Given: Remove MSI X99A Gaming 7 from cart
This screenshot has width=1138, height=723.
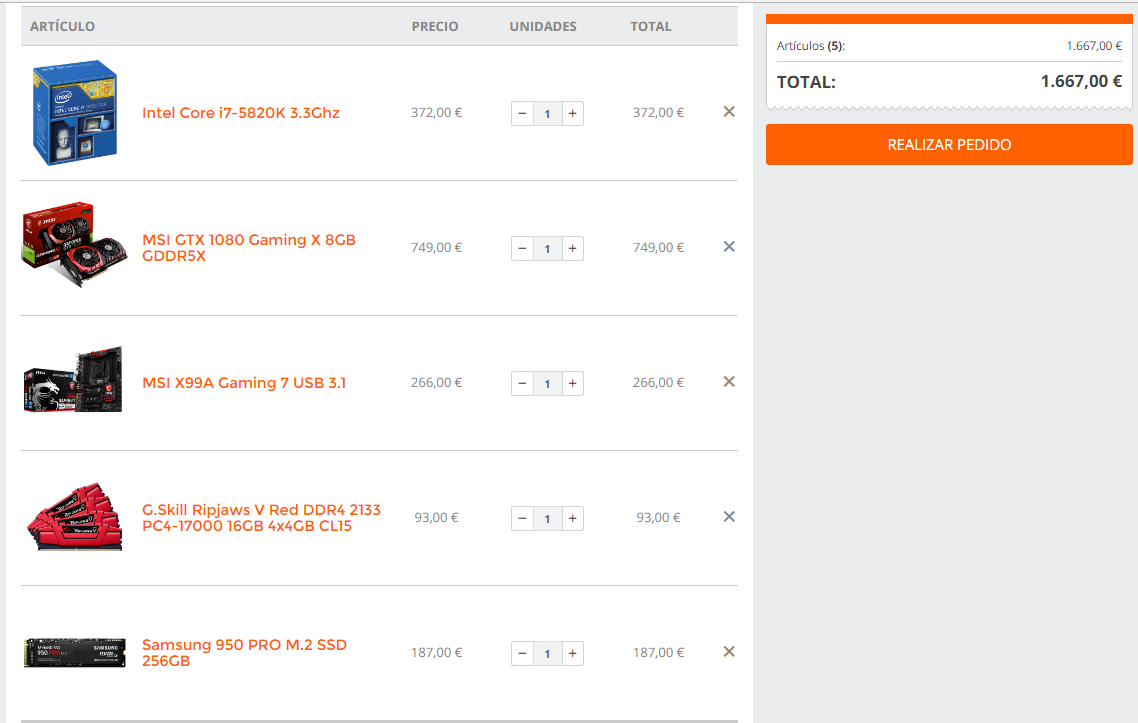Looking at the screenshot, I should pos(729,382).
